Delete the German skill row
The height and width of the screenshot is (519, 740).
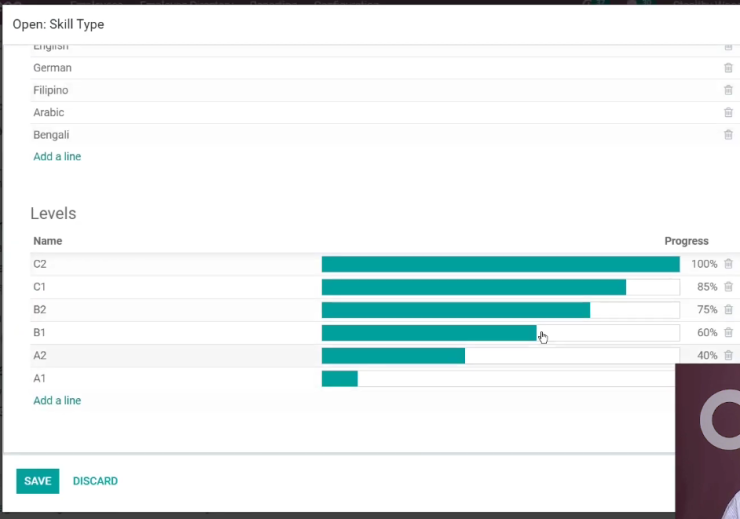point(728,68)
